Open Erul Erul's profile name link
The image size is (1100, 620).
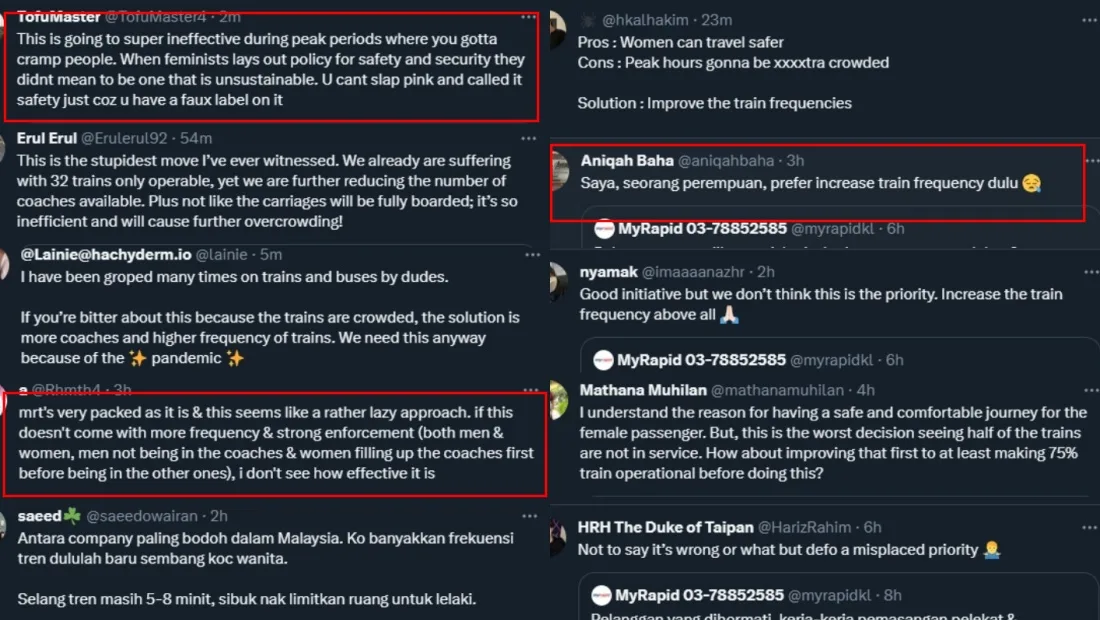46,138
